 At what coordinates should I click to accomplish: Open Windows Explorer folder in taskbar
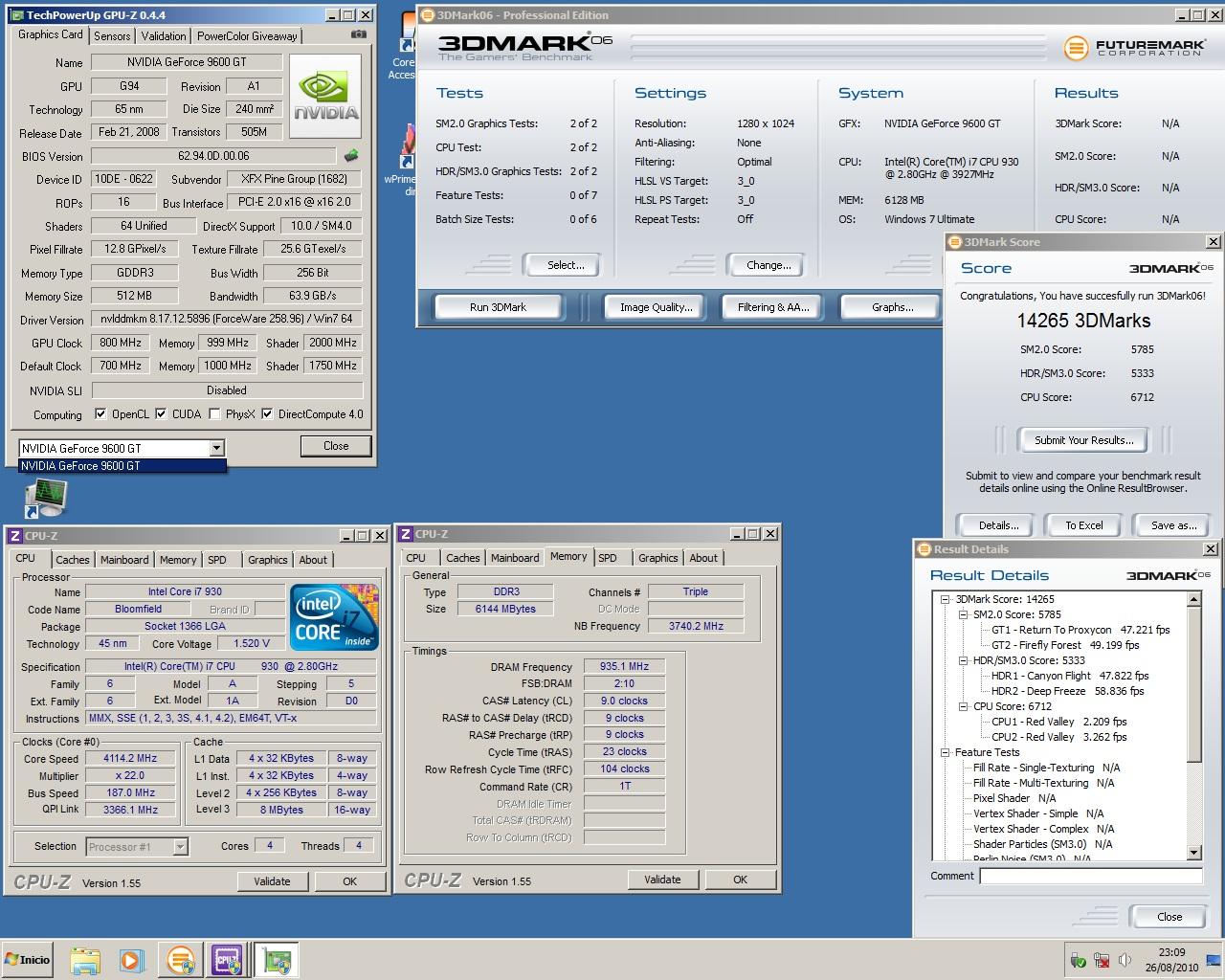pyautogui.click(x=85, y=960)
